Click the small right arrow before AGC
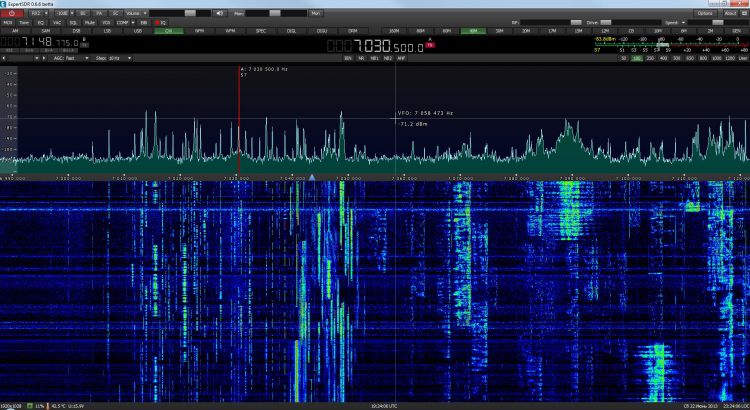Image resolution: width=750 pixels, height=410 pixels. tap(44, 58)
